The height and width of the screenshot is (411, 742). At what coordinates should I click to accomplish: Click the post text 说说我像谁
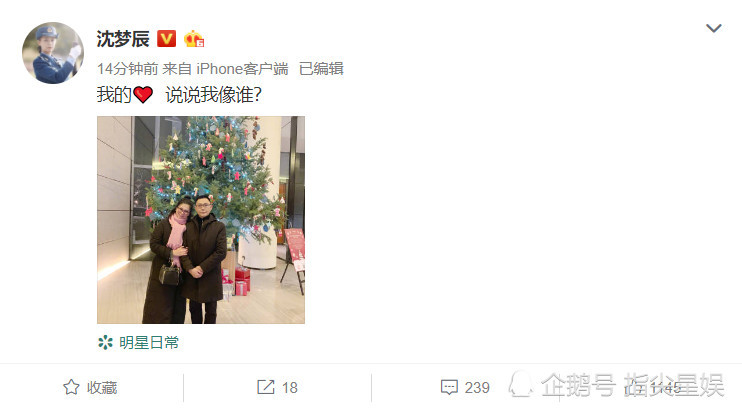(213, 95)
